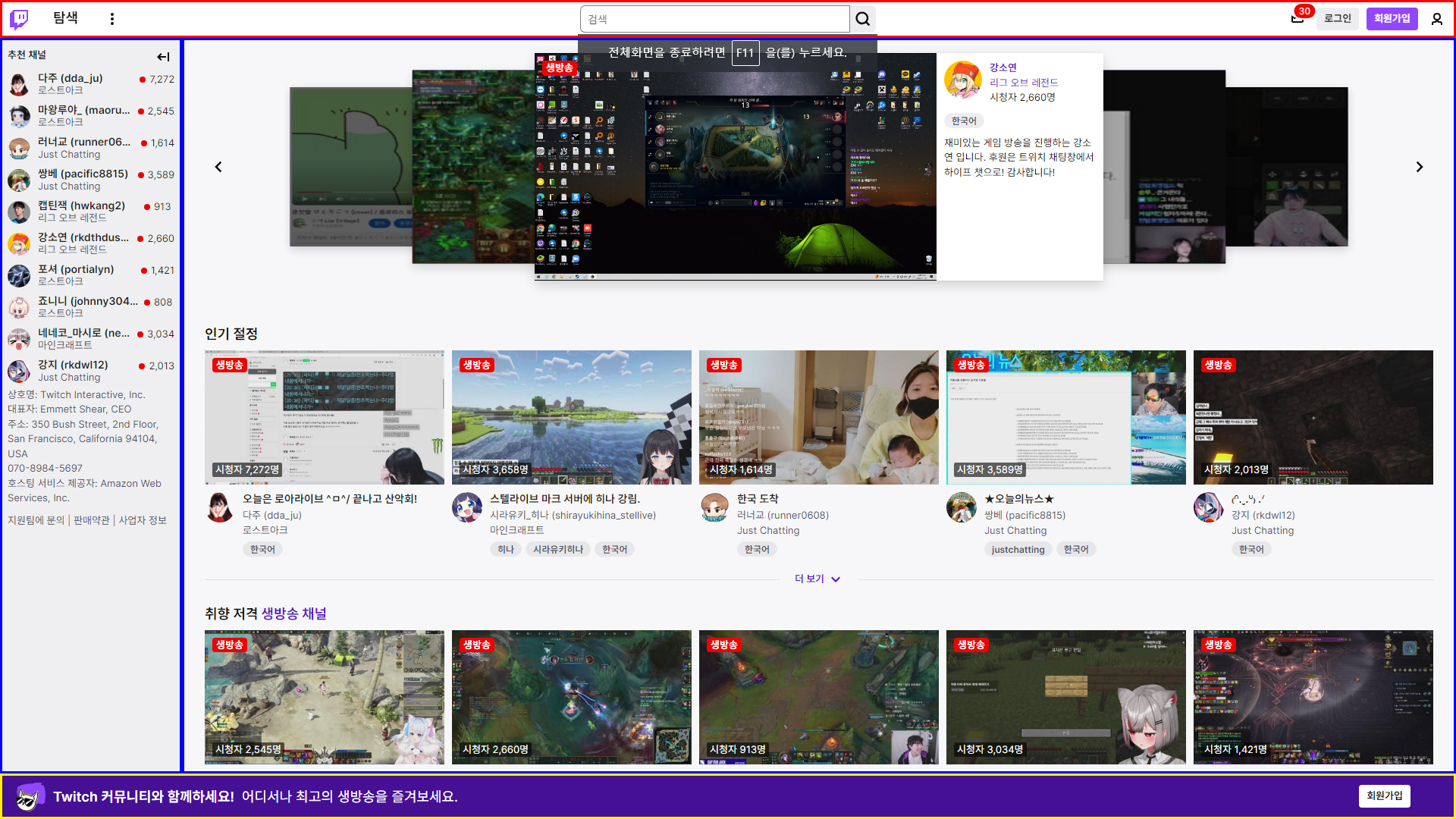1456x819 pixels.
Task: Click the Twitch community banner mascot icon
Action: click(x=30, y=796)
